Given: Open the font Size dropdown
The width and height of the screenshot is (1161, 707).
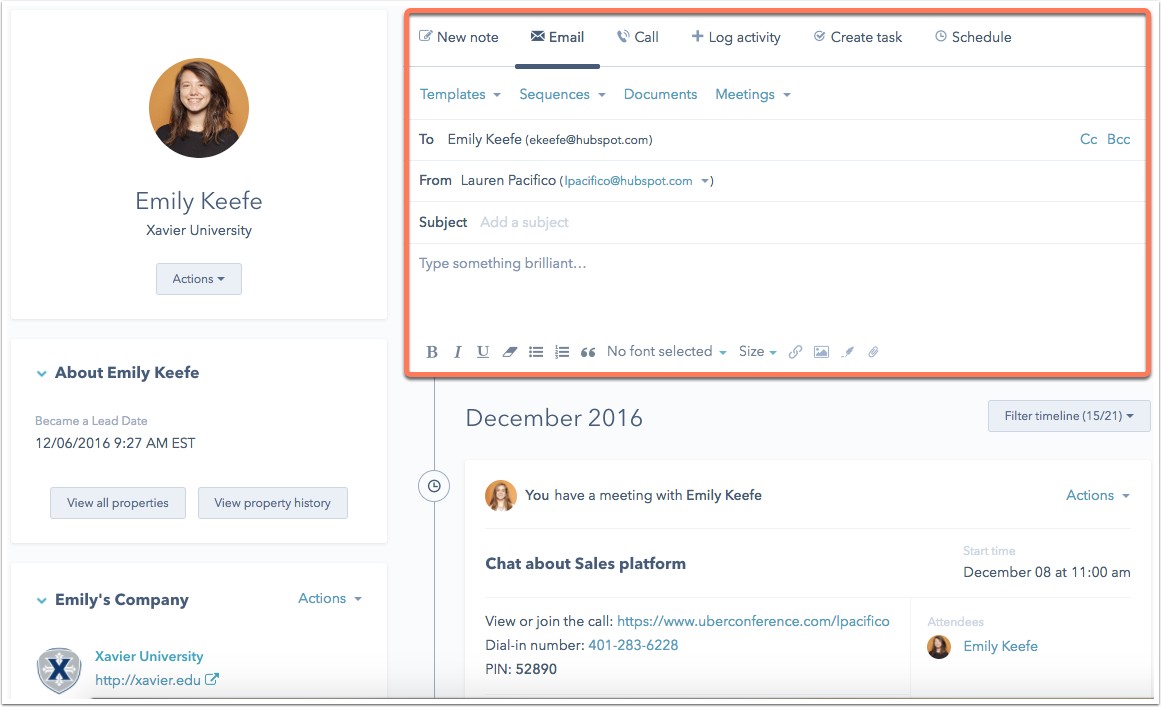Looking at the screenshot, I should 757,352.
